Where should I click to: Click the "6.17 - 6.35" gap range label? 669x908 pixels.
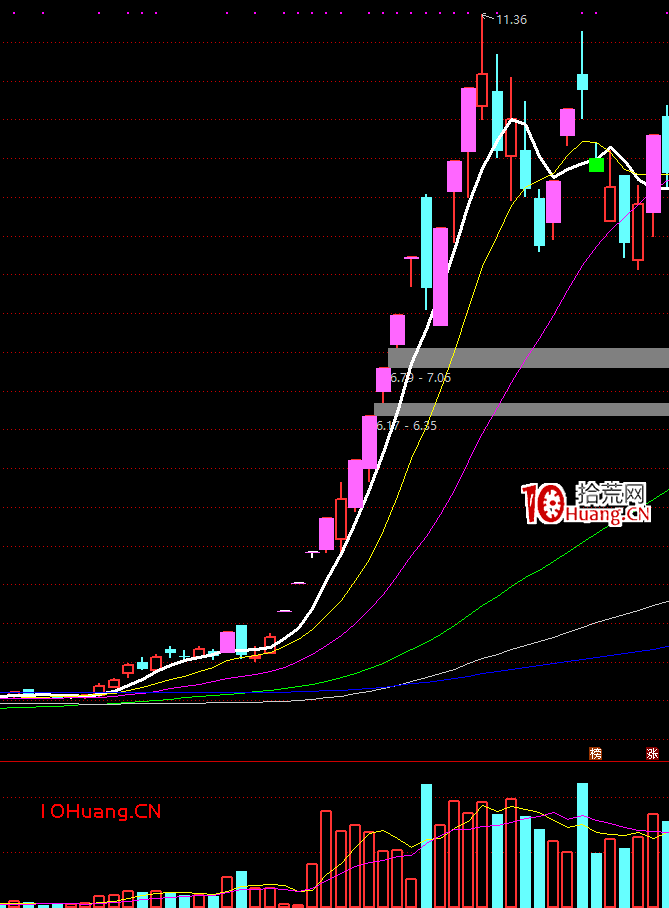[407, 426]
